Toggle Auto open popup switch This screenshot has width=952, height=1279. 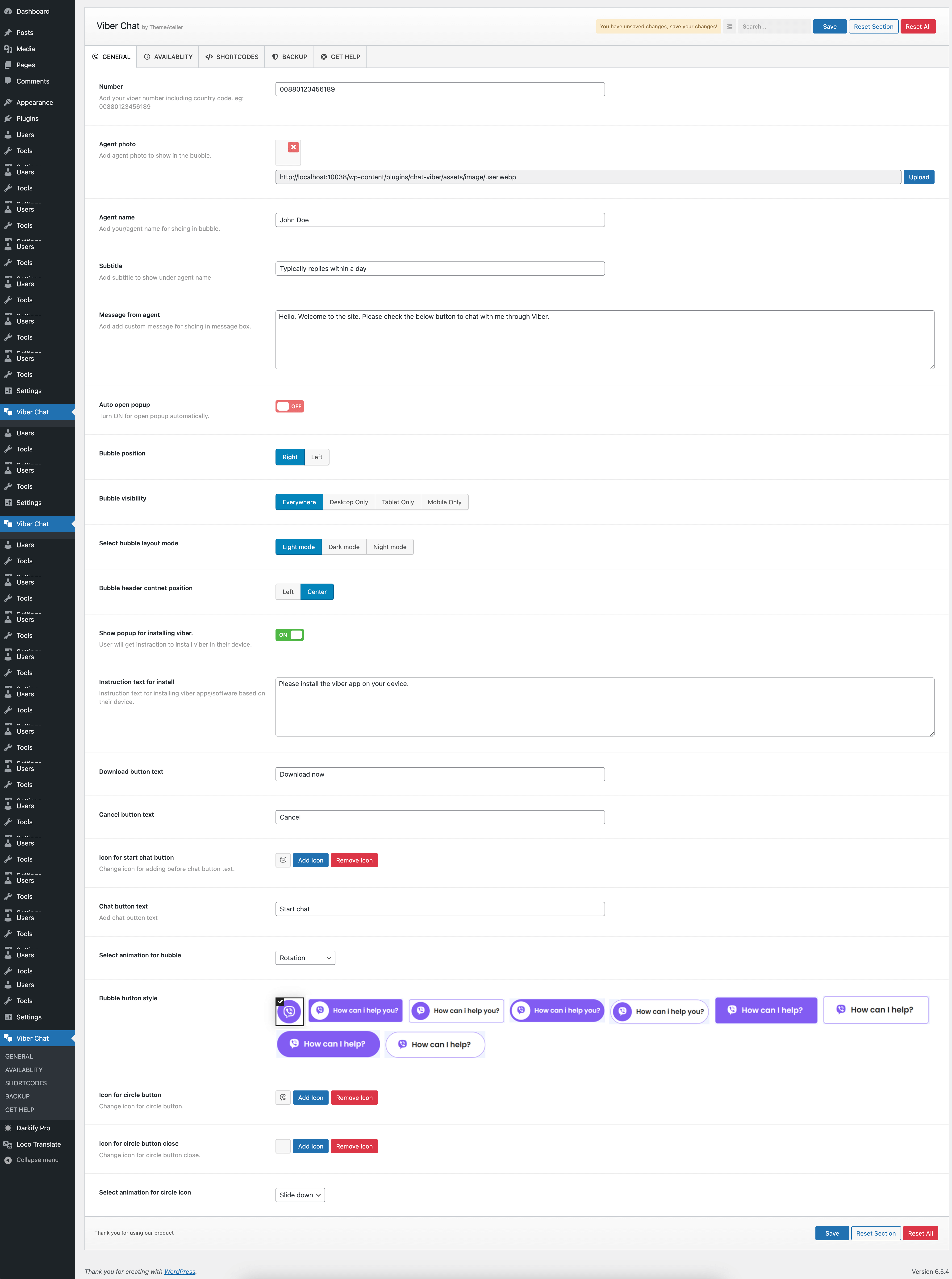click(x=289, y=406)
